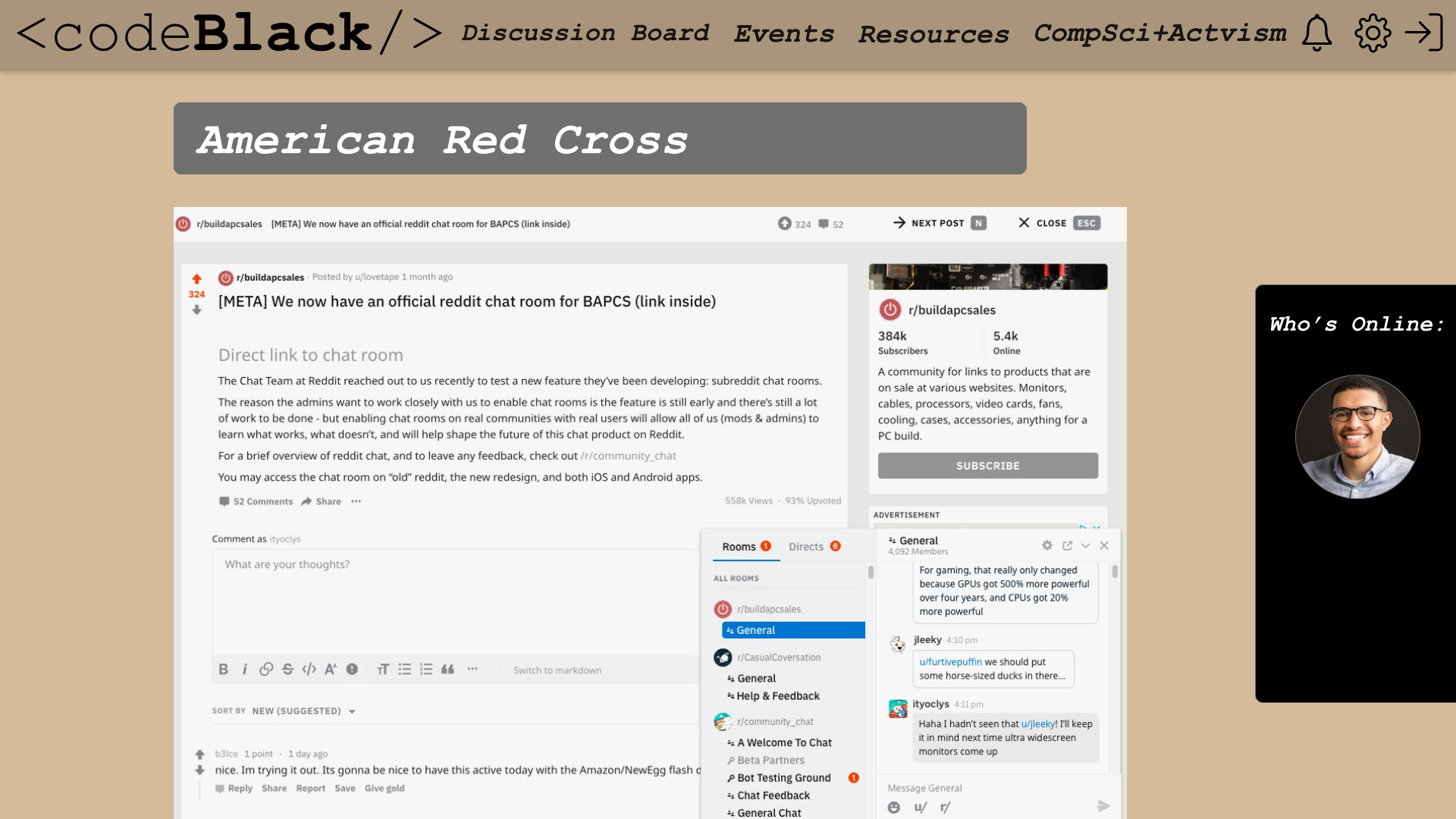Open chat settings gear in General room

[1047, 545]
